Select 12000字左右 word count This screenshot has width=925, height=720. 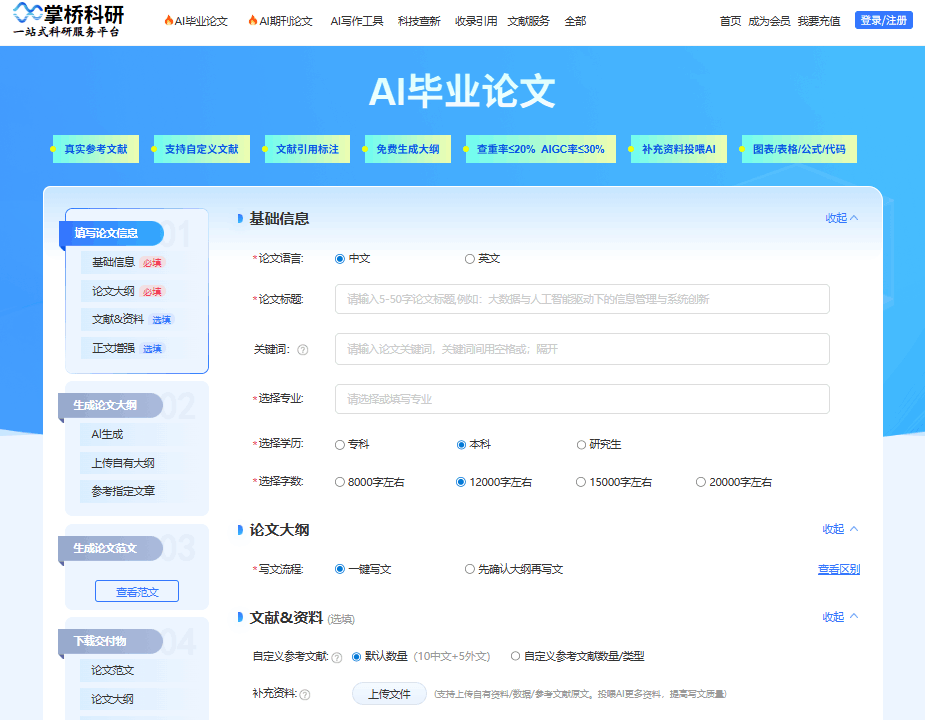(x=461, y=482)
